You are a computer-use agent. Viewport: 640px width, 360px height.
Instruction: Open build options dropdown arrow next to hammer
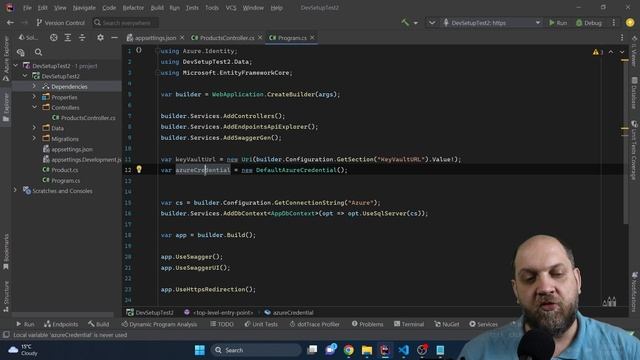(416, 23)
